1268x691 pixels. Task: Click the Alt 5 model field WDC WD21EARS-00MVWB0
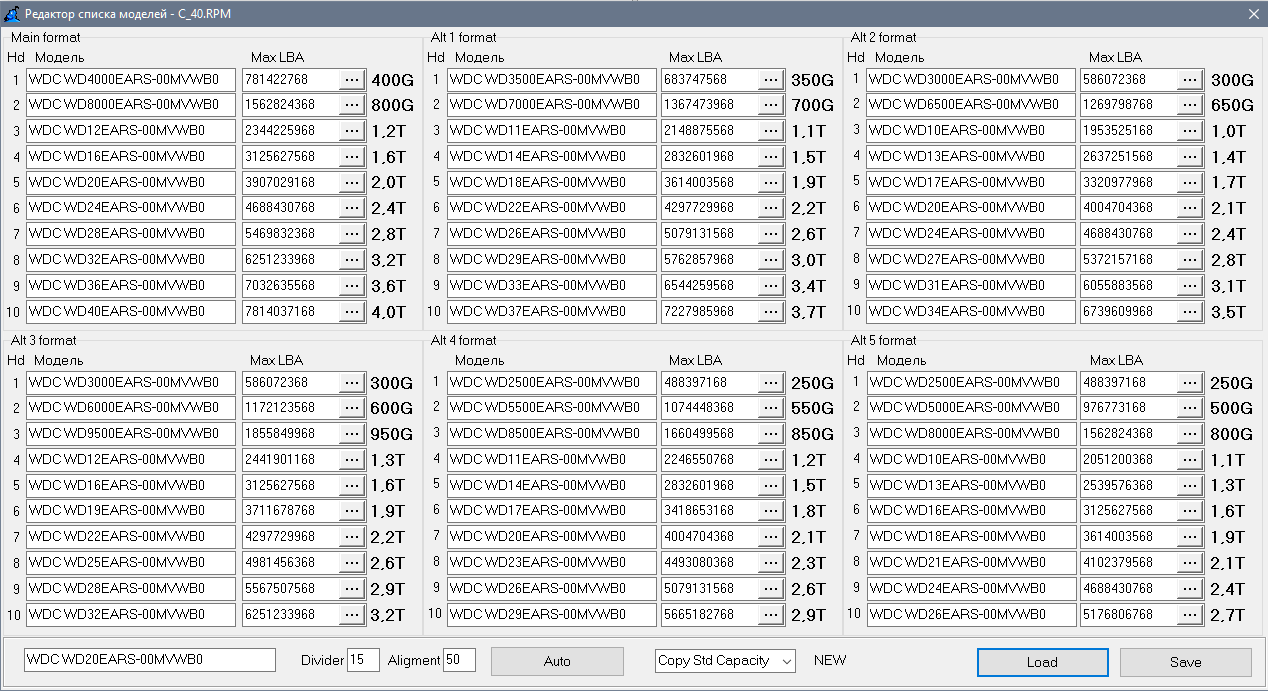point(971,563)
